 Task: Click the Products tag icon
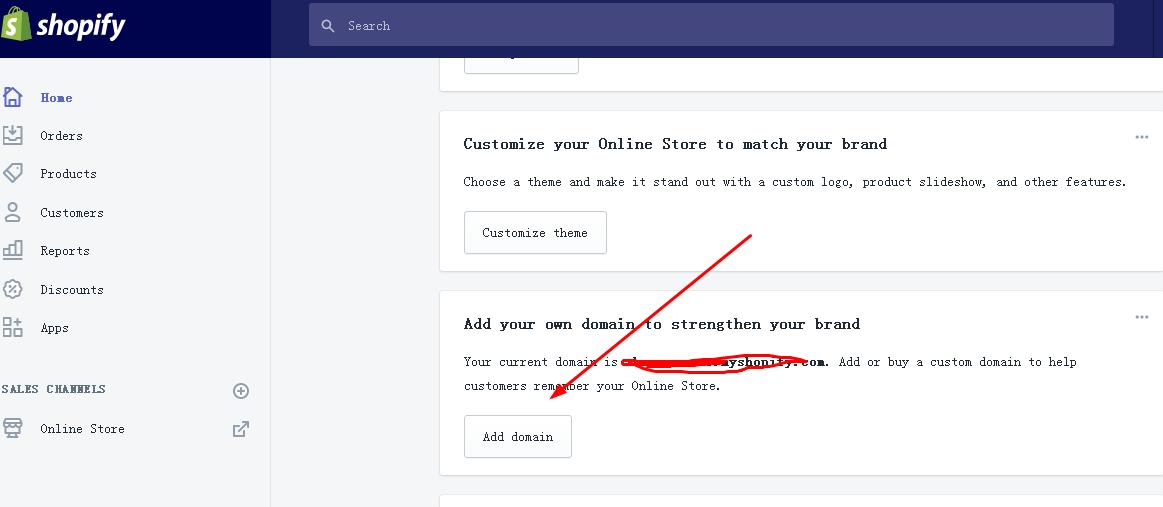(x=13, y=173)
